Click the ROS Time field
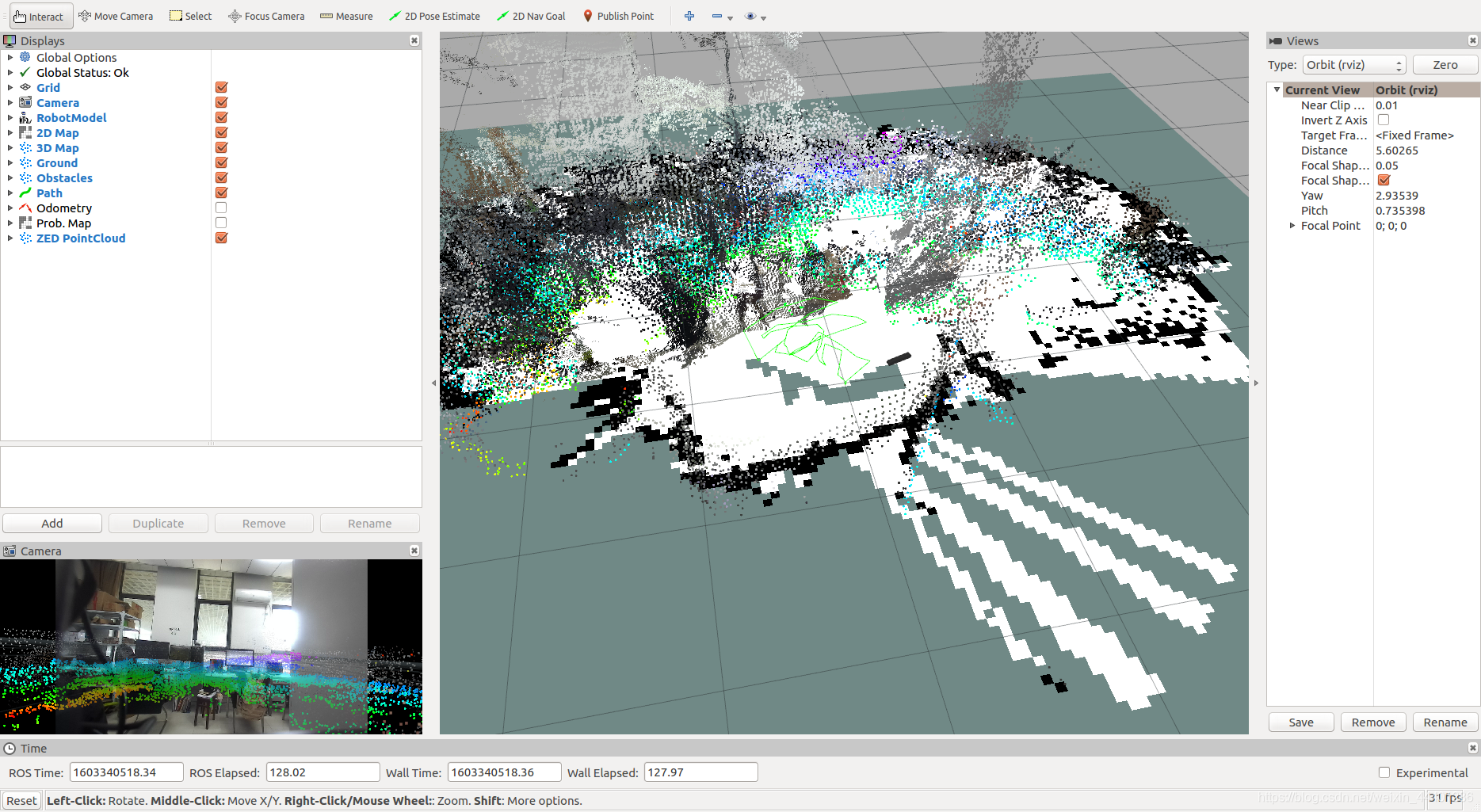Viewport: 1481px width, 812px height. (127, 772)
